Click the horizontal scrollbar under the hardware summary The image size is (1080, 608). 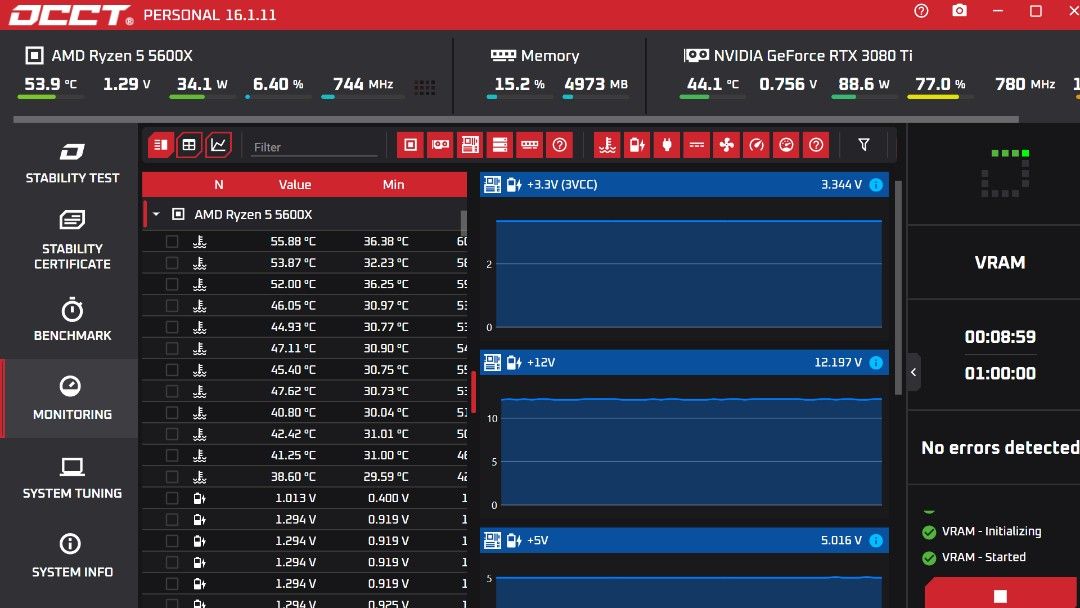pos(515,119)
